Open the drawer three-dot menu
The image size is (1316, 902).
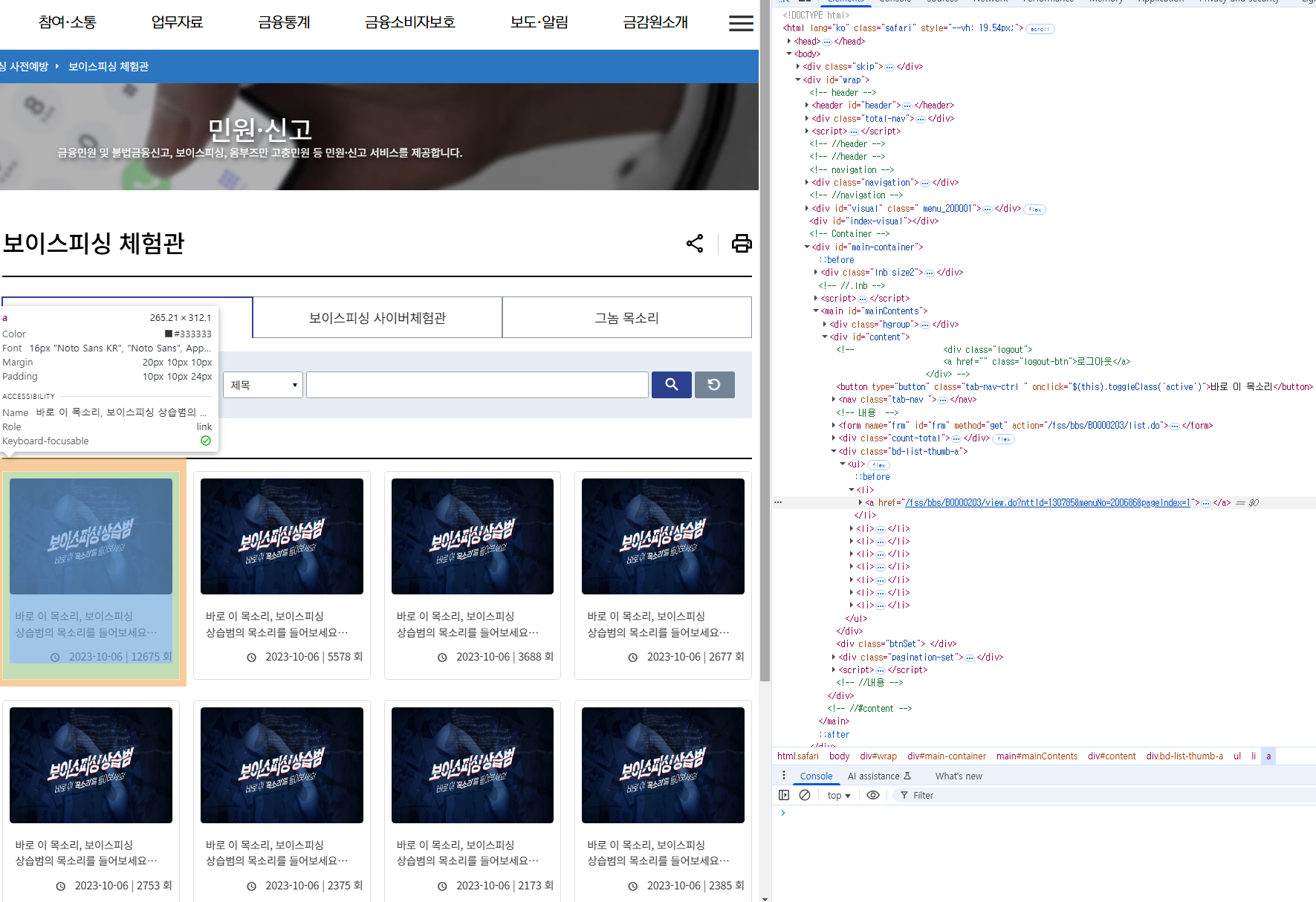pyautogui.click(x=783, y=776)
